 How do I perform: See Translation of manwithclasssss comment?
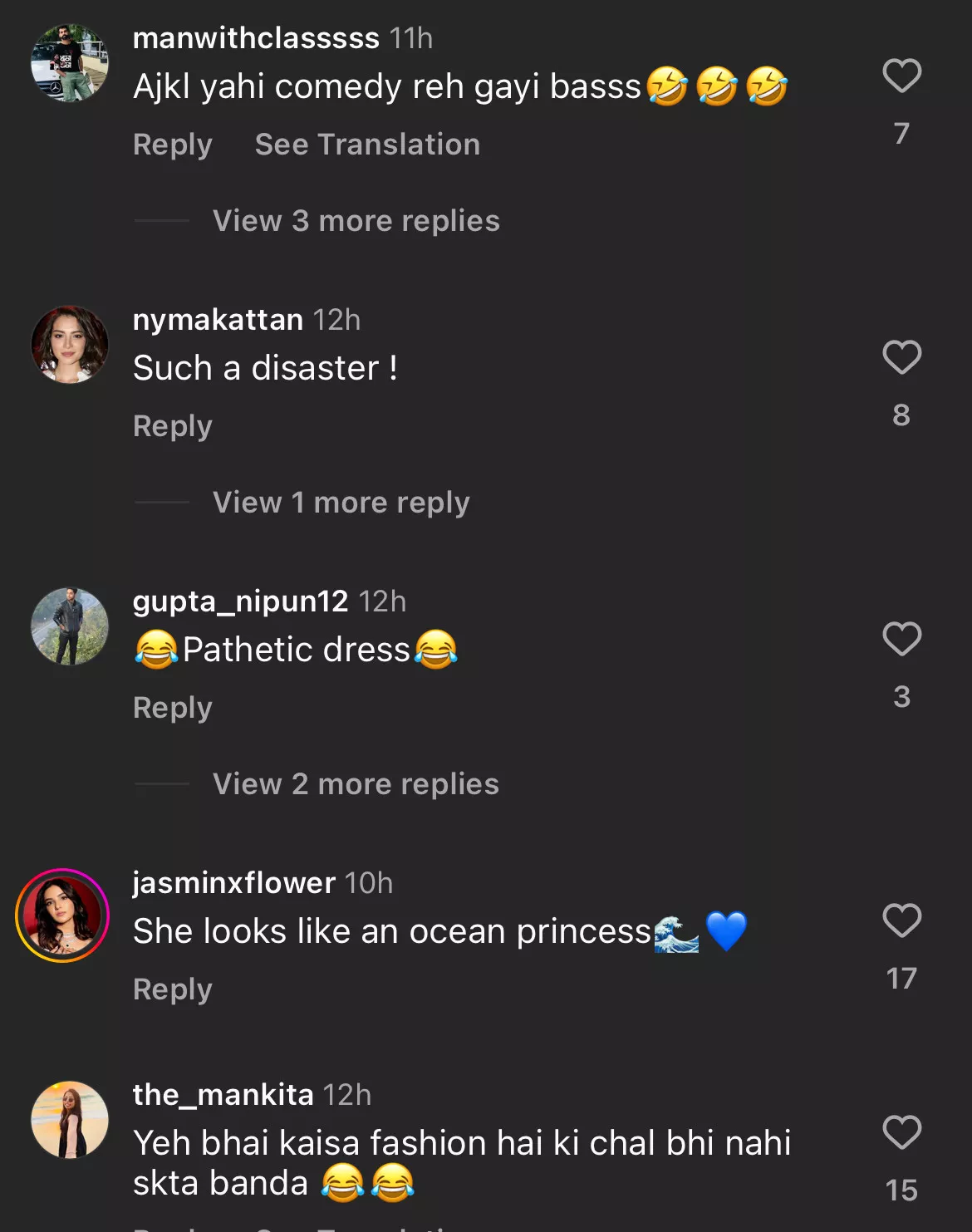[x=367, y=145]
